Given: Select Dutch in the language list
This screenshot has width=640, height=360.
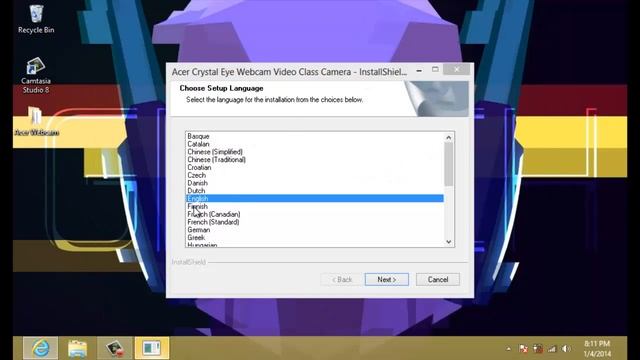Looking at the screenshot, I should click(x=315, y=191).
